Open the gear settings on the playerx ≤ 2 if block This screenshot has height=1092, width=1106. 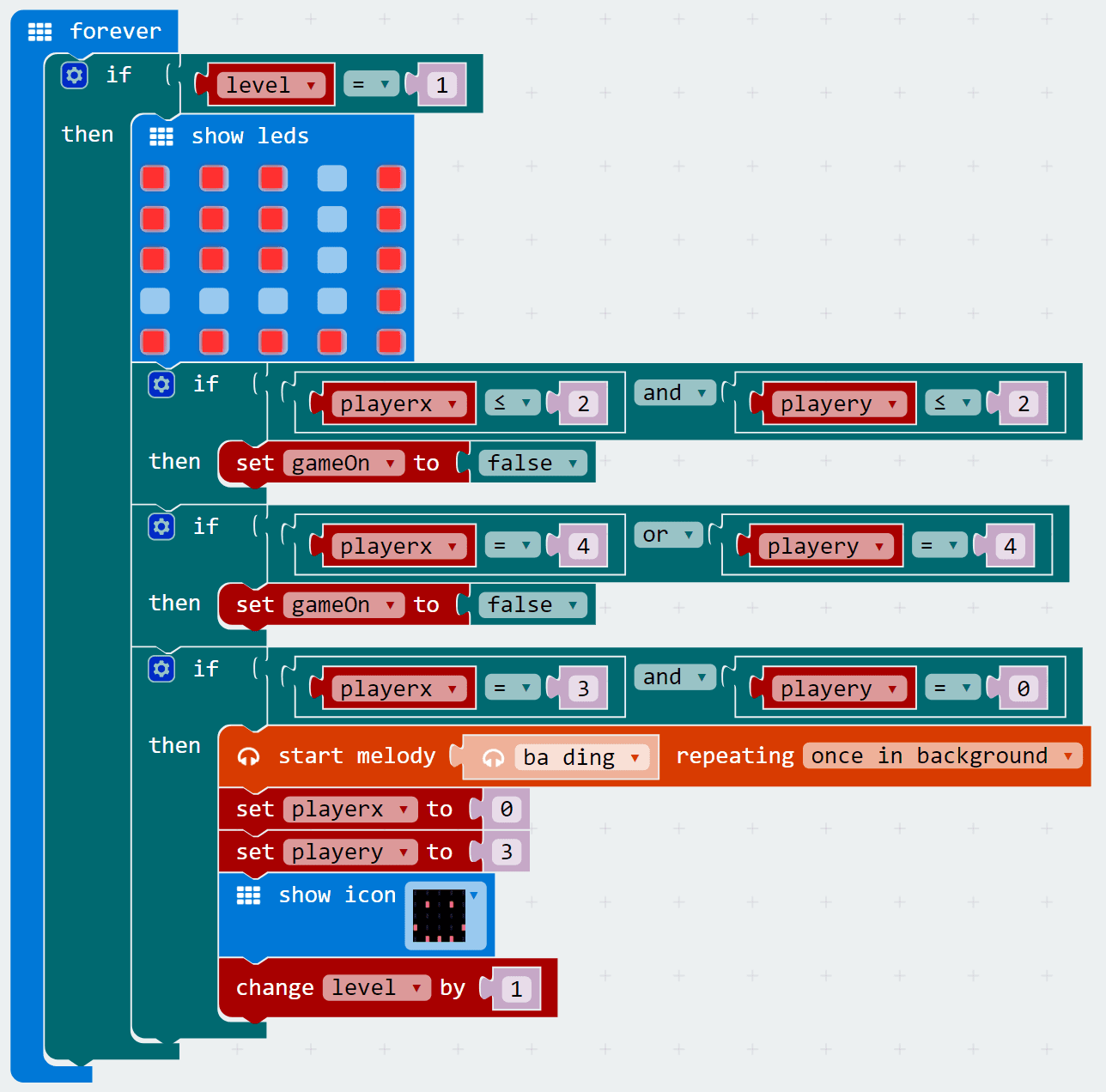161,384
